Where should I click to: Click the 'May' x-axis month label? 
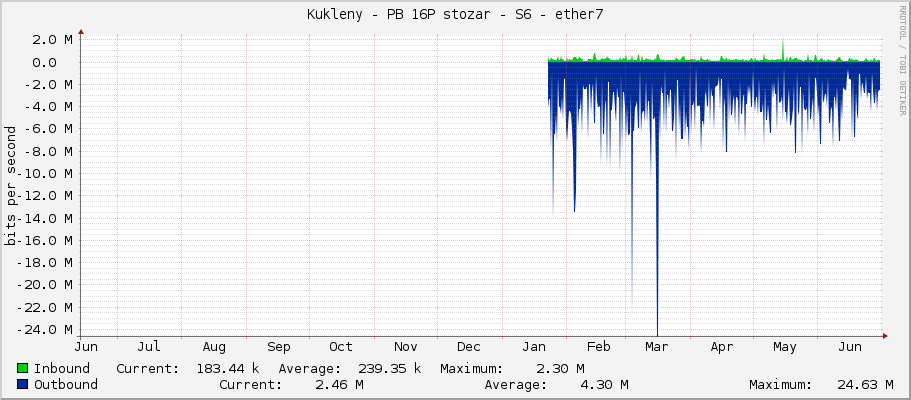(784, 347)
